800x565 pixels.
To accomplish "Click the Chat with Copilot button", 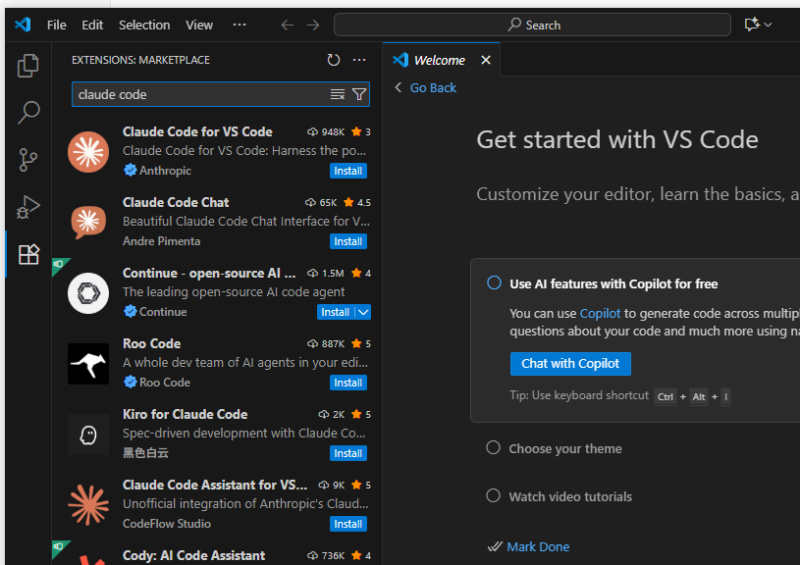I will pos(570,364).
